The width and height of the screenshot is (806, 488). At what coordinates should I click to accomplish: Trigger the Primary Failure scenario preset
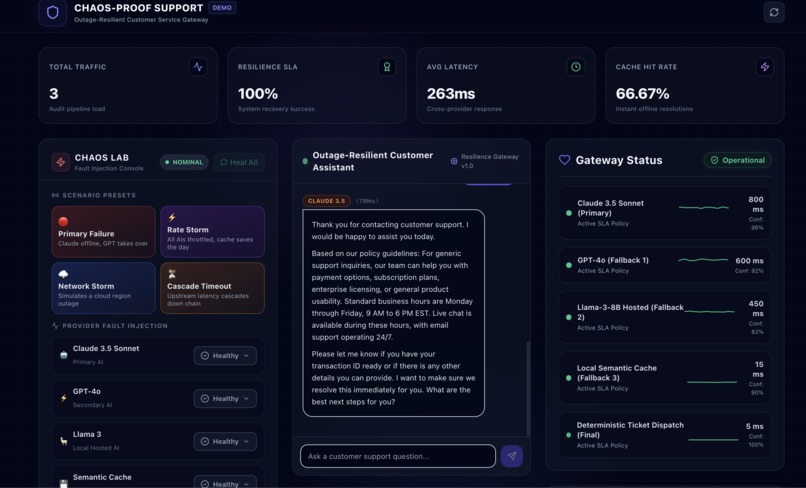coord(103,231)
